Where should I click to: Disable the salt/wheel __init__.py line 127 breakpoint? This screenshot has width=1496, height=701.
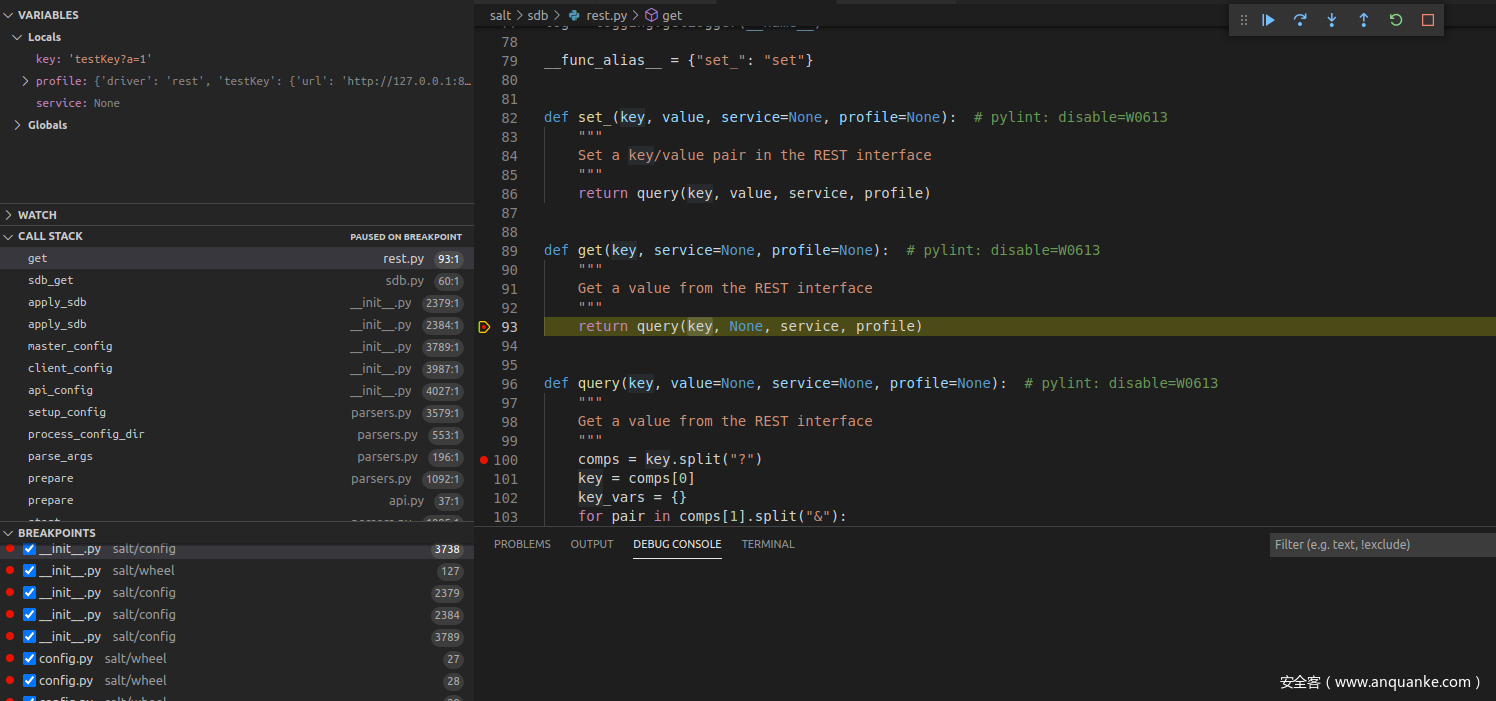click(29, 571)
